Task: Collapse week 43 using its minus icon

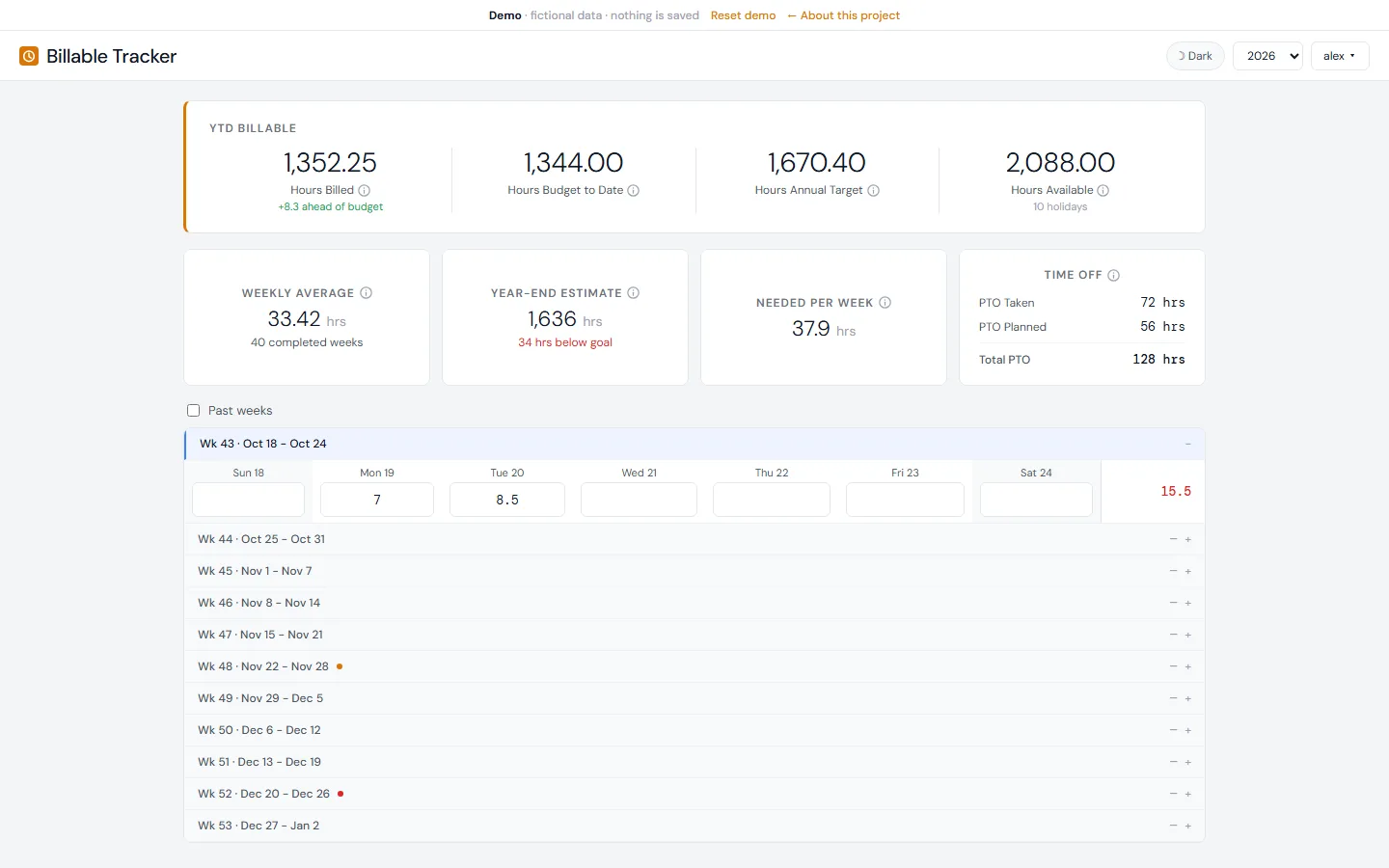Action: click(x=1188, y=444)
